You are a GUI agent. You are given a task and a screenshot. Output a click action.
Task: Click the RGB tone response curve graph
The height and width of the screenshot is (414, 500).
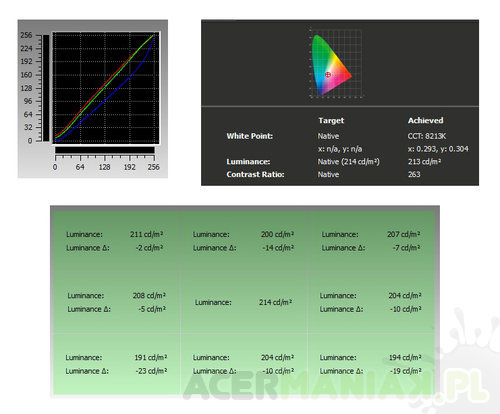[x=106, y=88]
